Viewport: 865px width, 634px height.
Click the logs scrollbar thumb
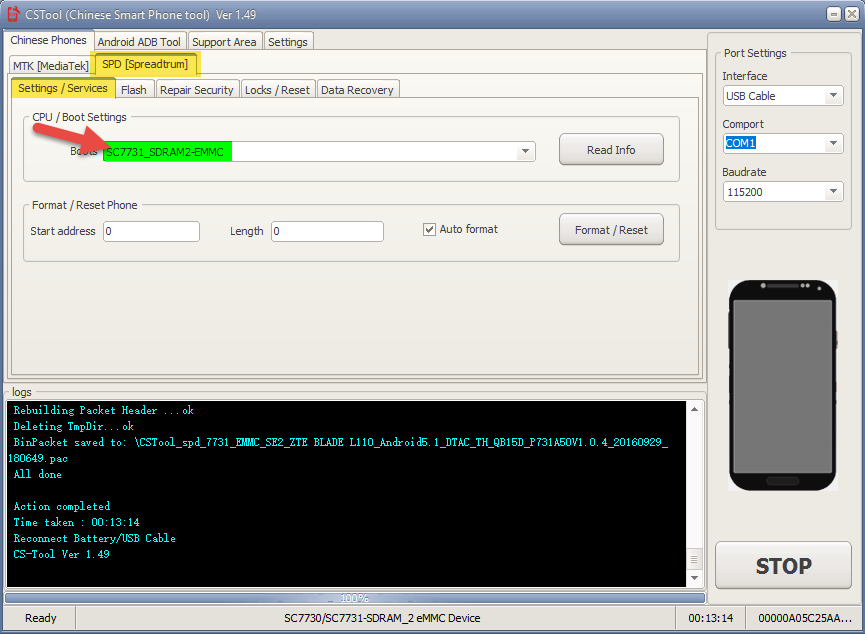pyautogui.click(x=695, y=559)
